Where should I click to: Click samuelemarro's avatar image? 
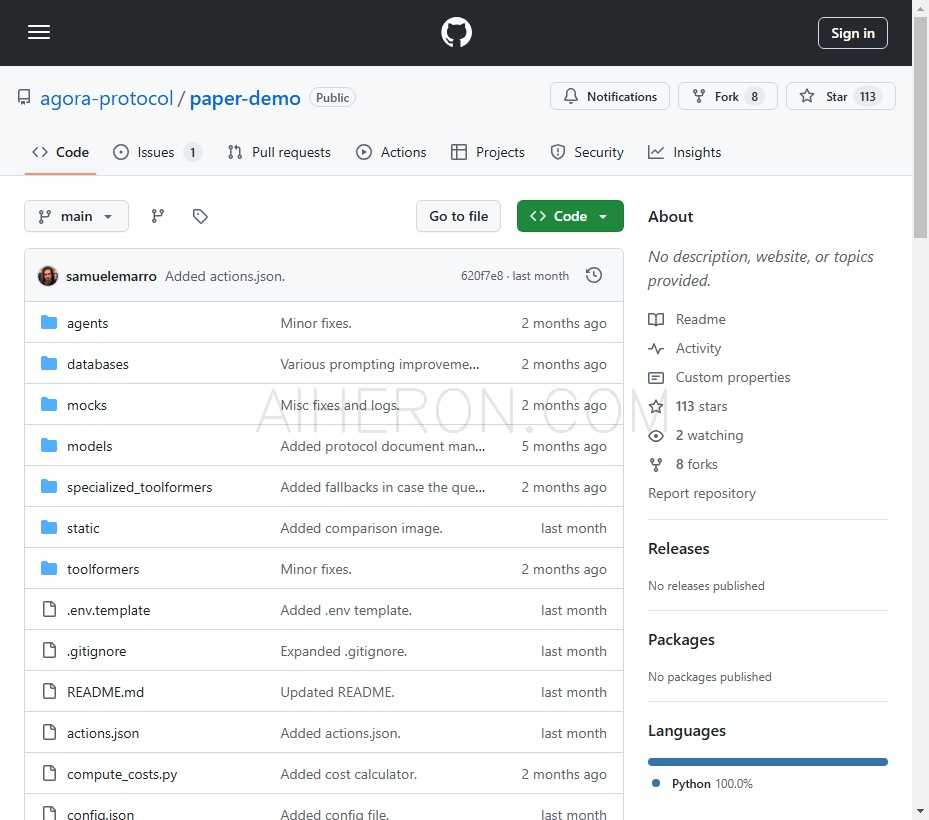click(x=48, y=276)
